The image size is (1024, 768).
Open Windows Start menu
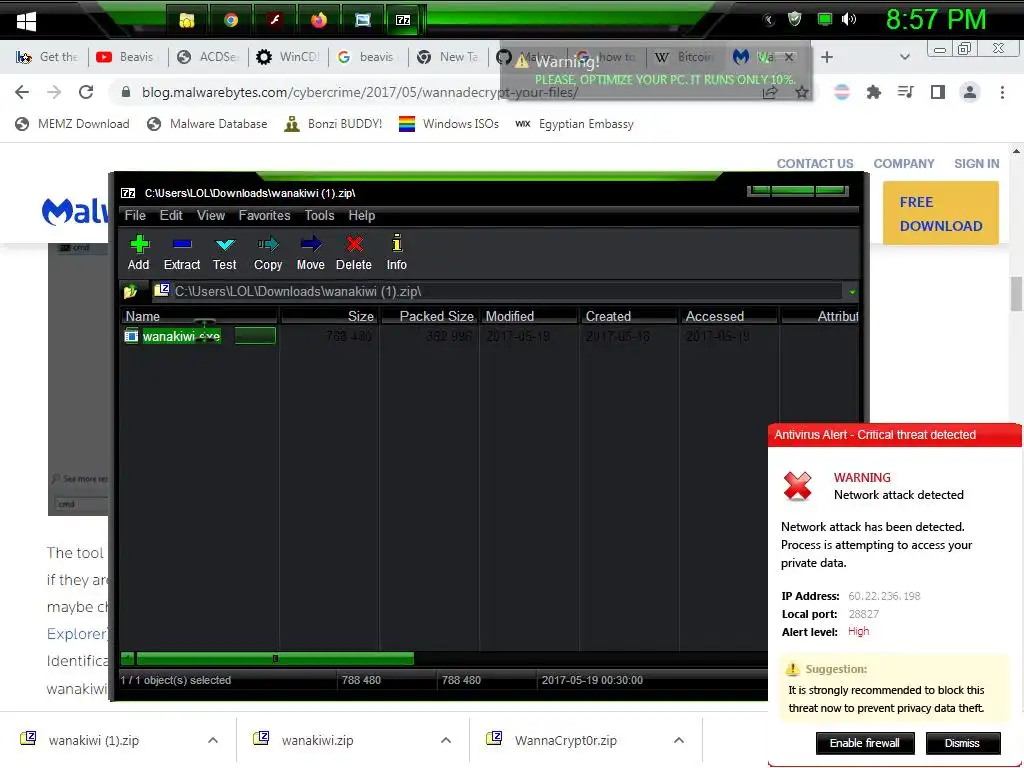(26, 21)
